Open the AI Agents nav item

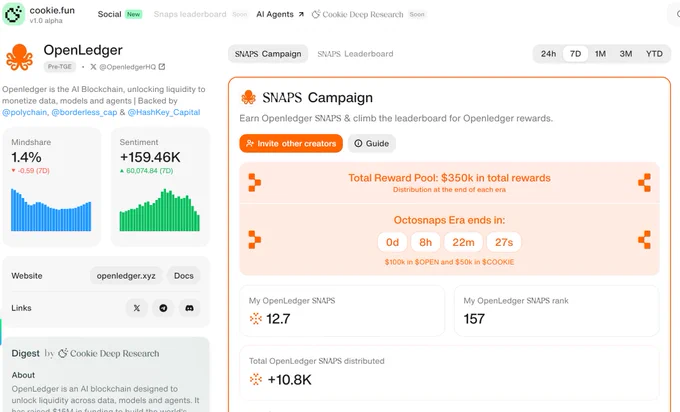tap(275, 14)
